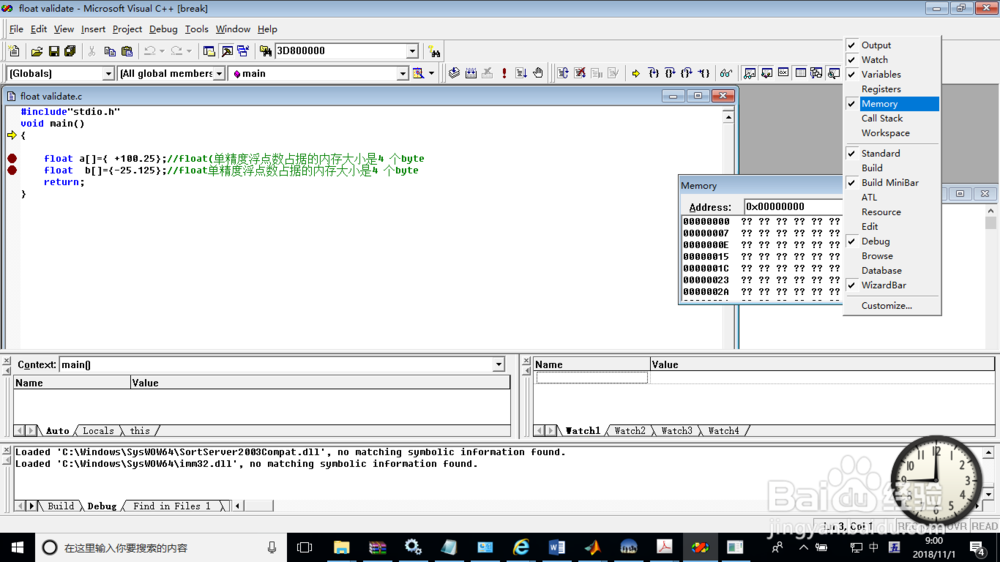Click the Step Out icon
The width and height of the screenshot is (1000, 562).
pos(686,73)
